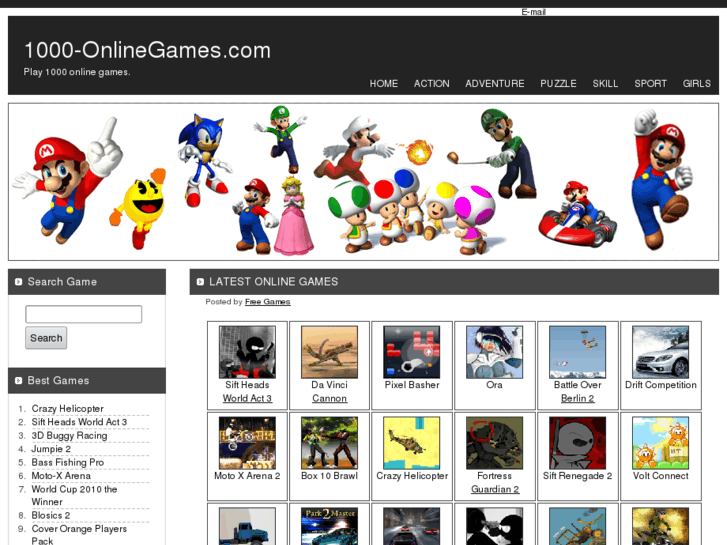Viewport: 727px width, 545px height.
Task: Open the Moto X Arena 2 thumbnail
Action: 247,442
